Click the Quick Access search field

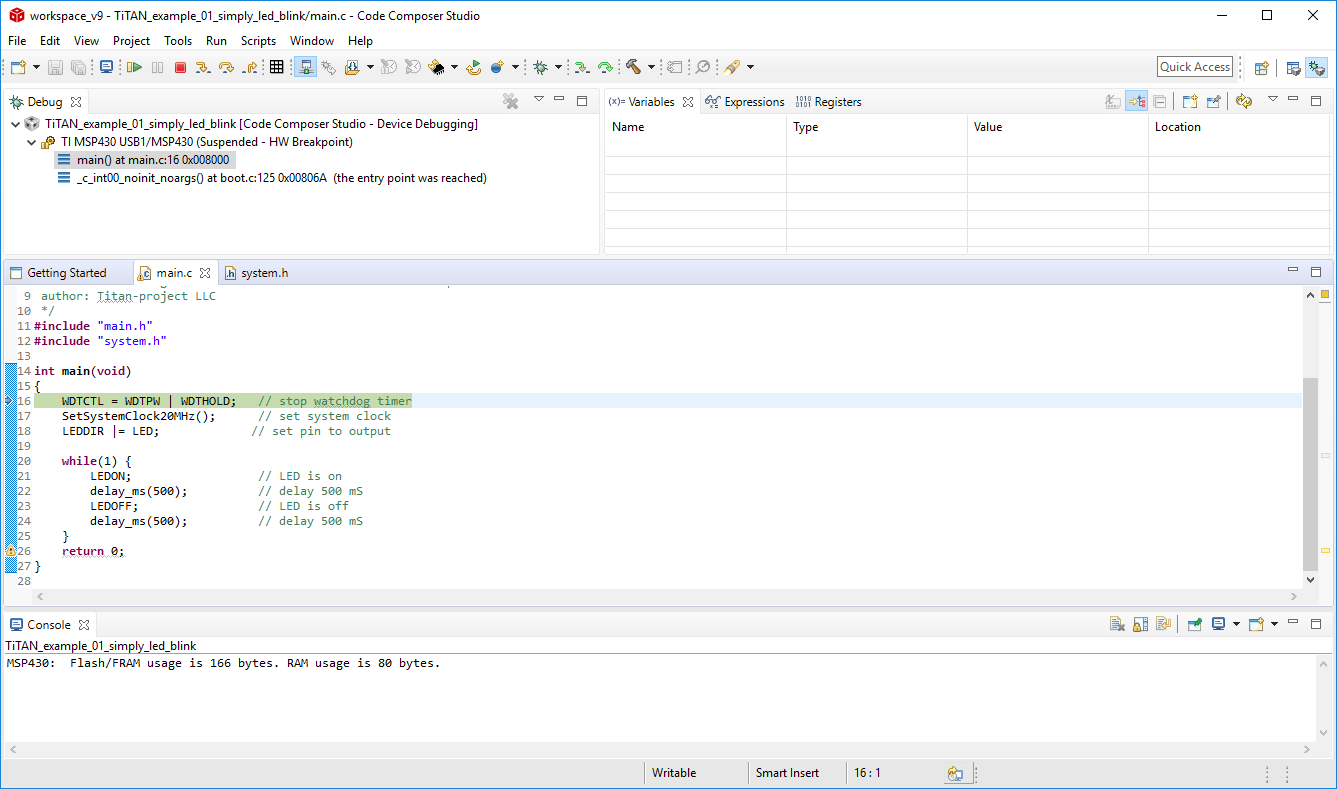coord(1195,67)
